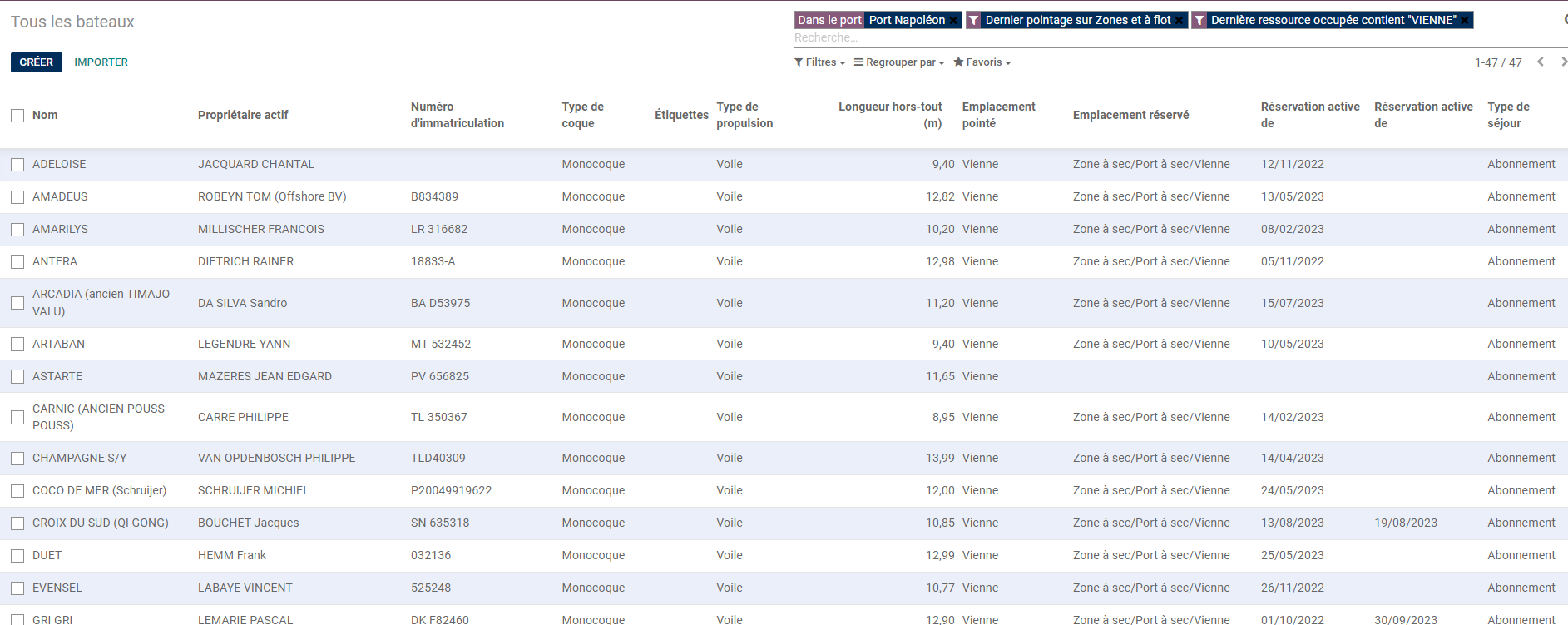Check the ANTERA row checkbox
Viewport: 1568px width, 625px height.
pyautogui.click(x=17, y=262)
